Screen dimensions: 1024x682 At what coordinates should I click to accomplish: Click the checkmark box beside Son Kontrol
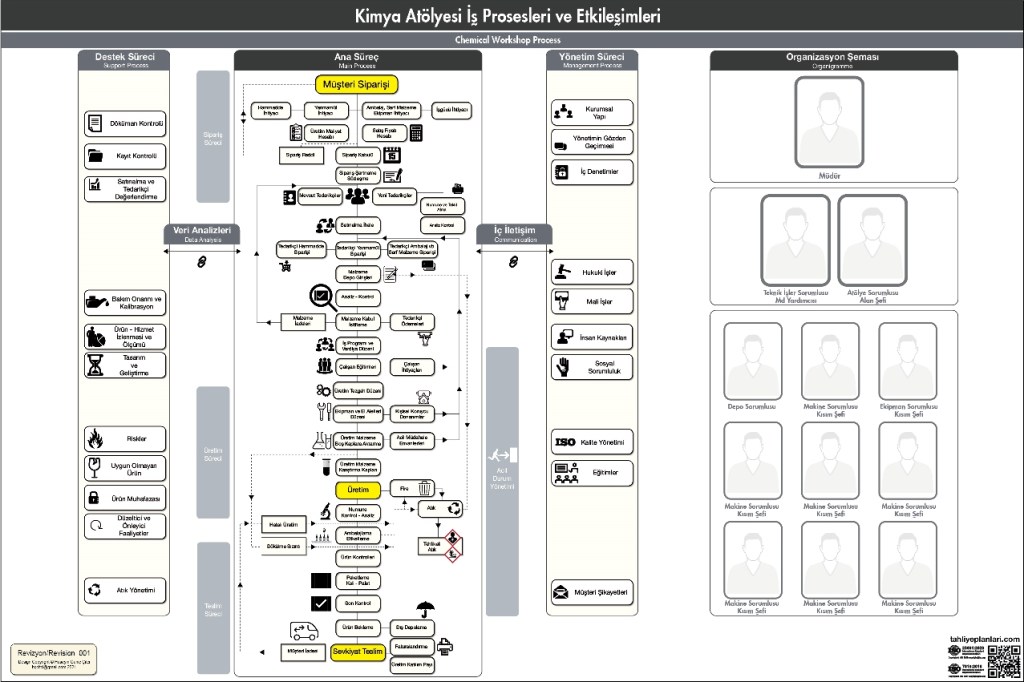[321, 603]
